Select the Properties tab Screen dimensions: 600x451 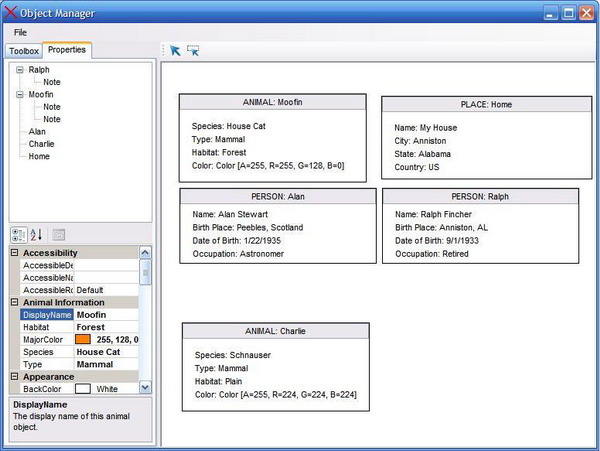(x=67, y=50)
